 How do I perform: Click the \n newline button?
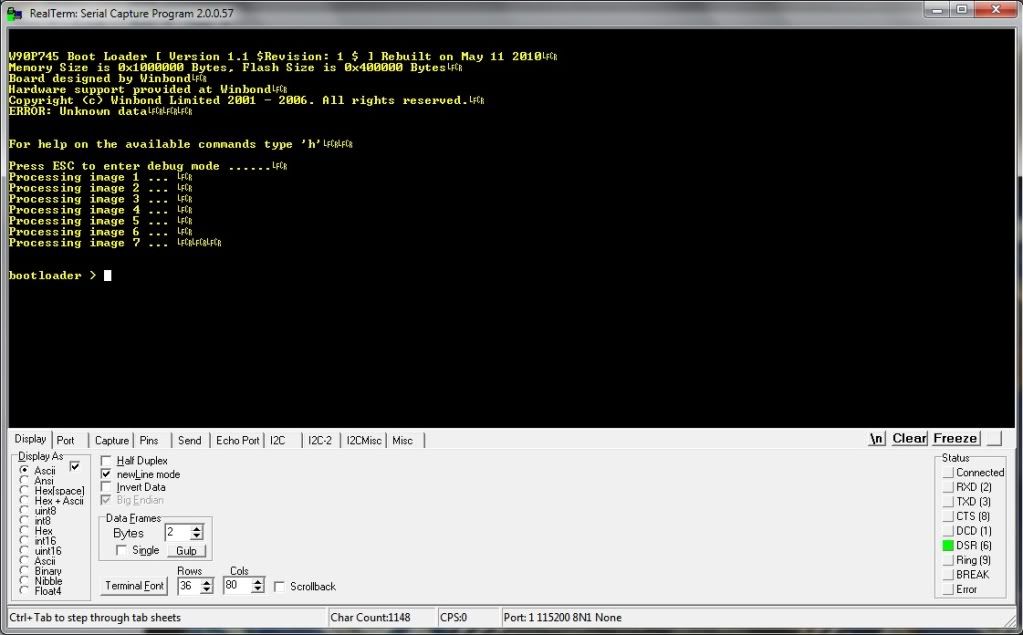click(877, 439)
